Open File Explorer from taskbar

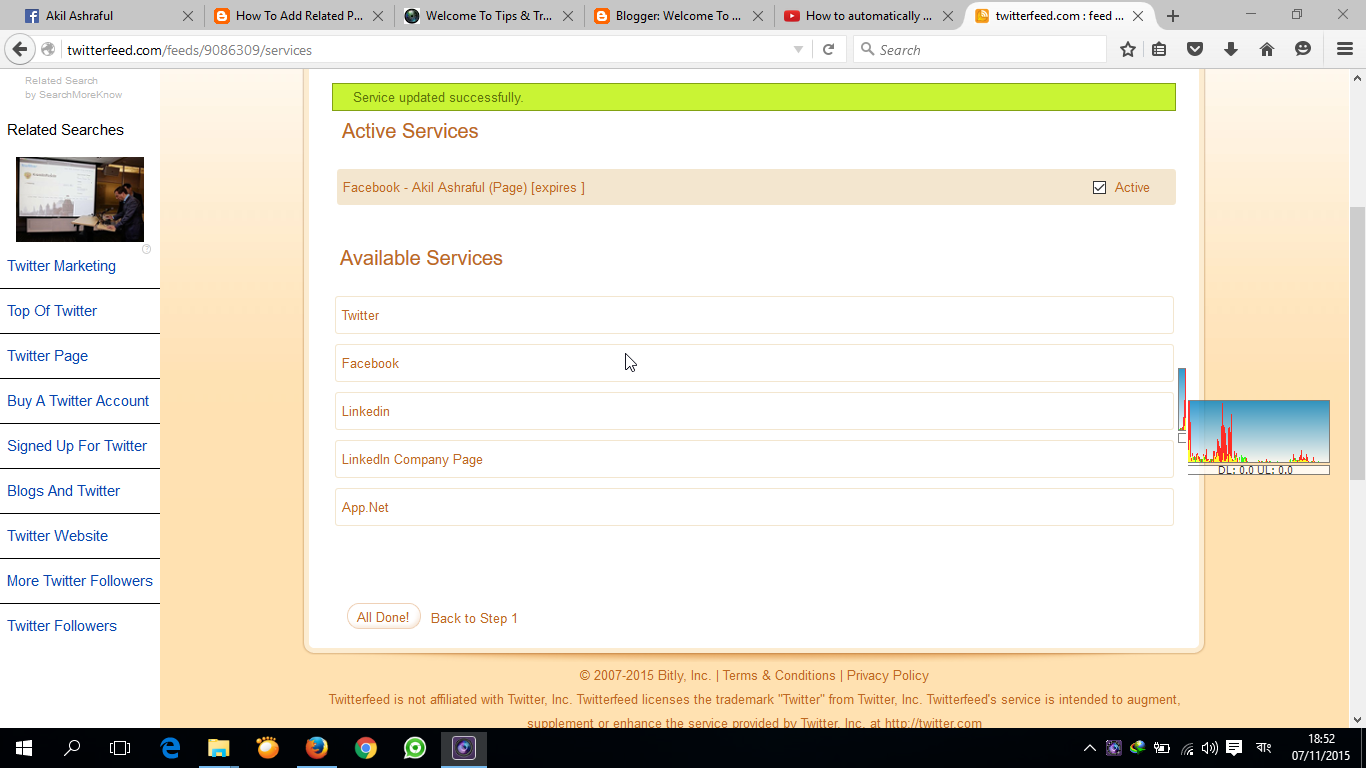tap(218, 748)
